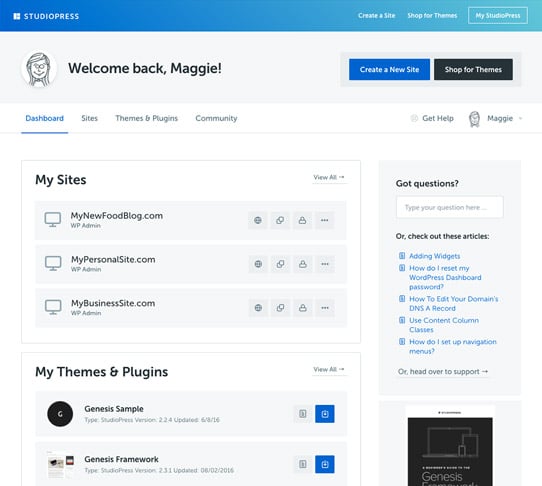Click the MyBusinessSite.com site name
Screen dimensions: 542x486
click(113, 303)
